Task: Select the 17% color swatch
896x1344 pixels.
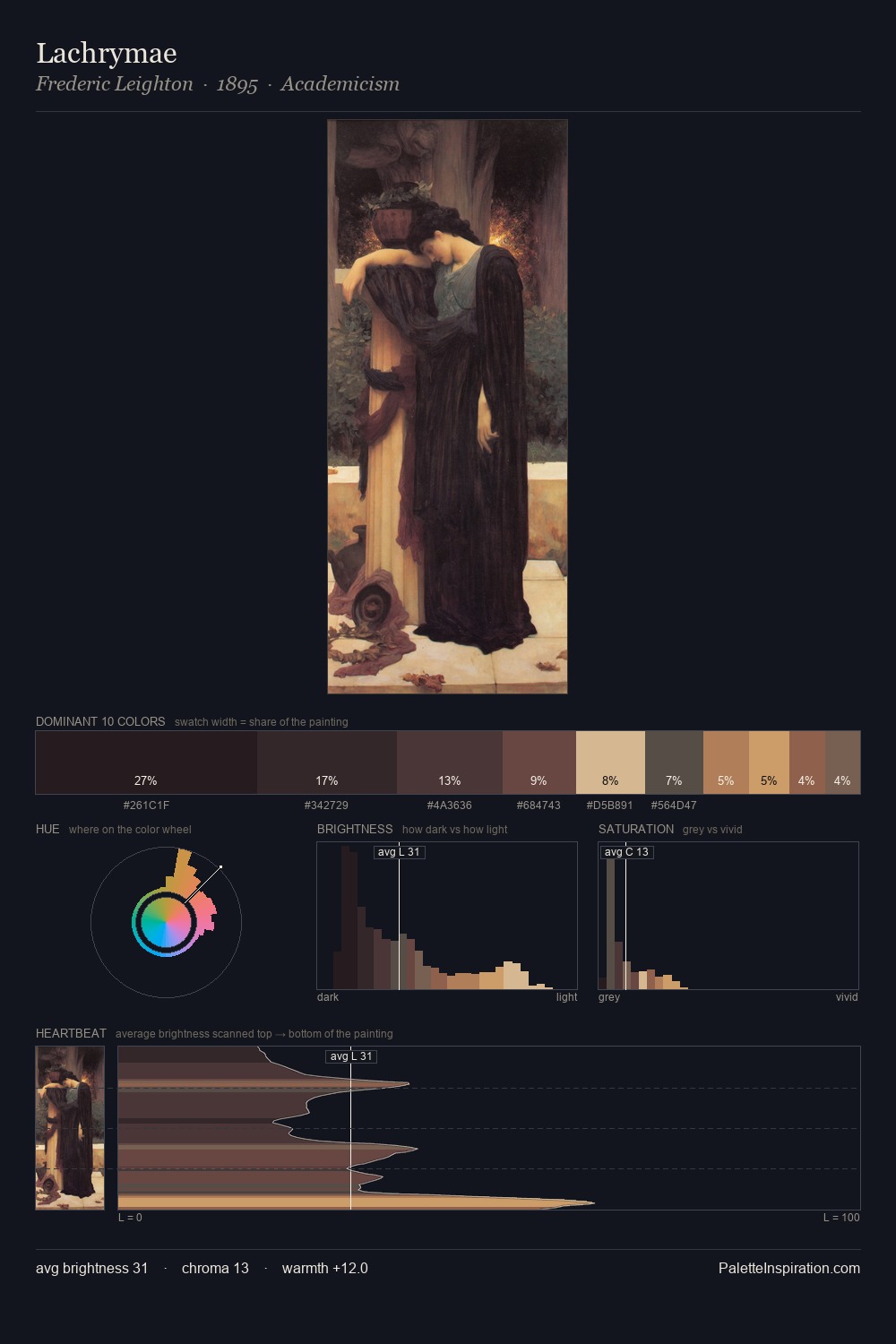Action: (327, 762)
